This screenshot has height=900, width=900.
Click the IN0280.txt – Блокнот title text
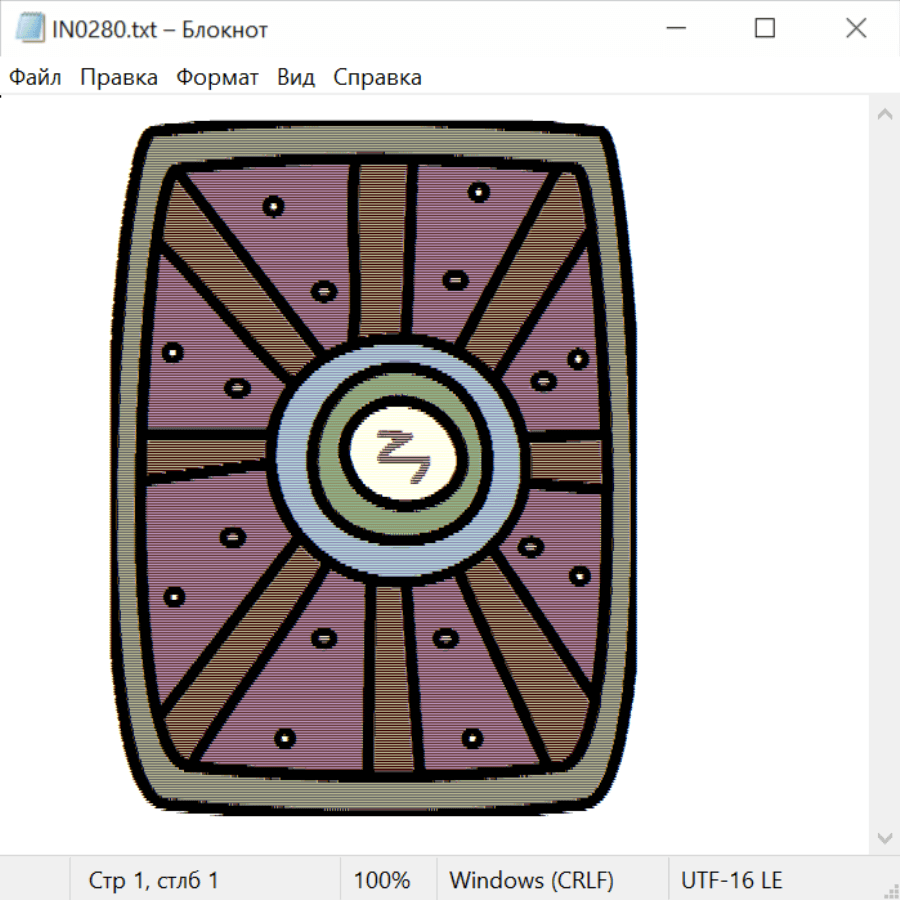tap(160, 30)
